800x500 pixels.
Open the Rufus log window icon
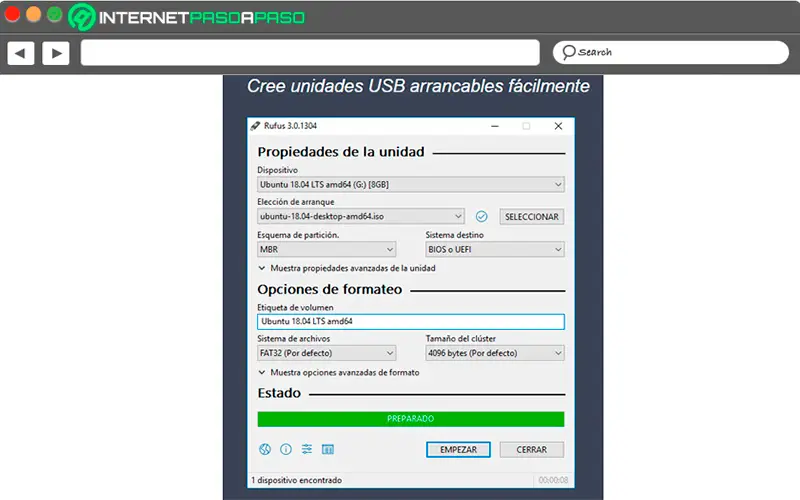pyautogui.click(x=328, y=449)
